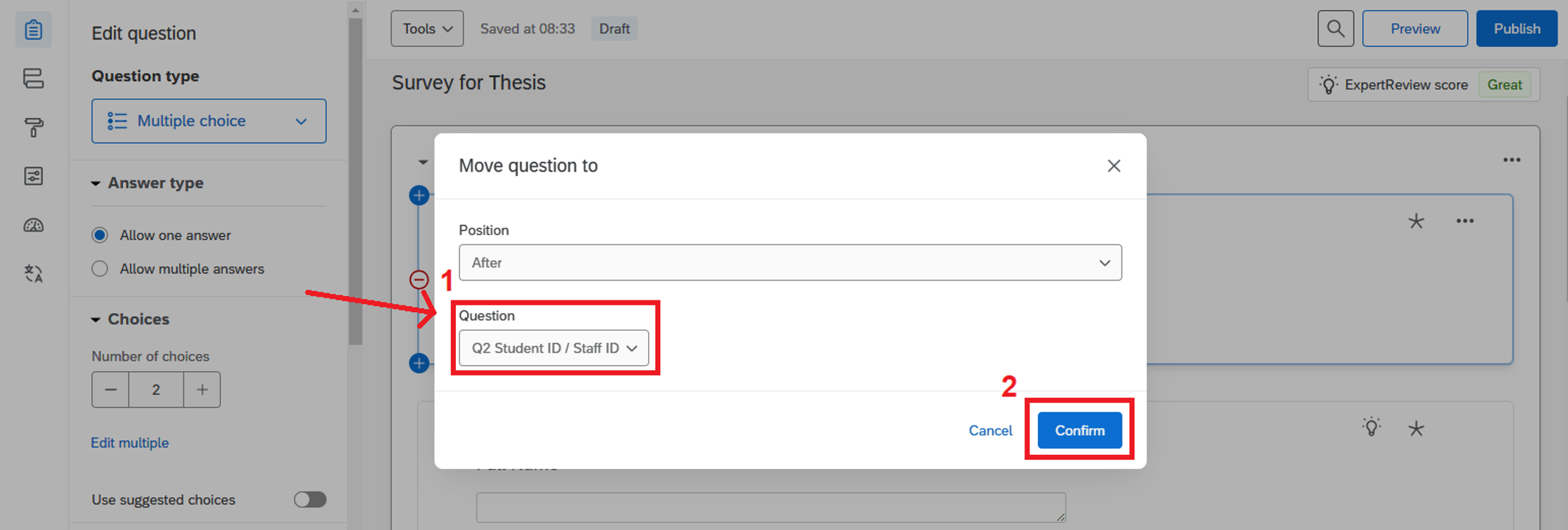1568x530 pixels.
Task: Open the Translations sidebar icon
Action: 33,274
